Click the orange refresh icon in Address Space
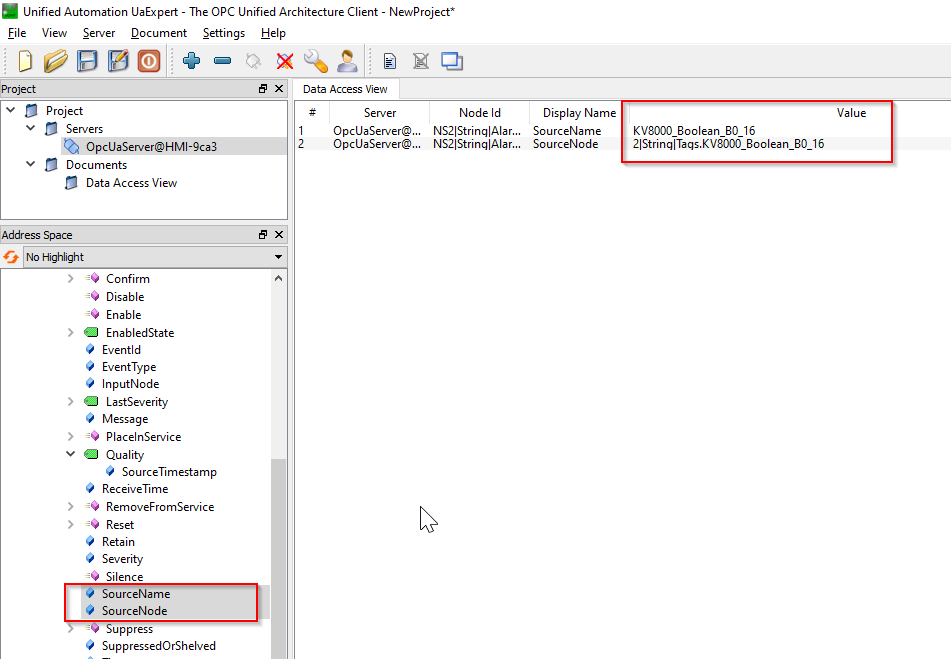This screenshot has width=951, height=659. point(11,257)
